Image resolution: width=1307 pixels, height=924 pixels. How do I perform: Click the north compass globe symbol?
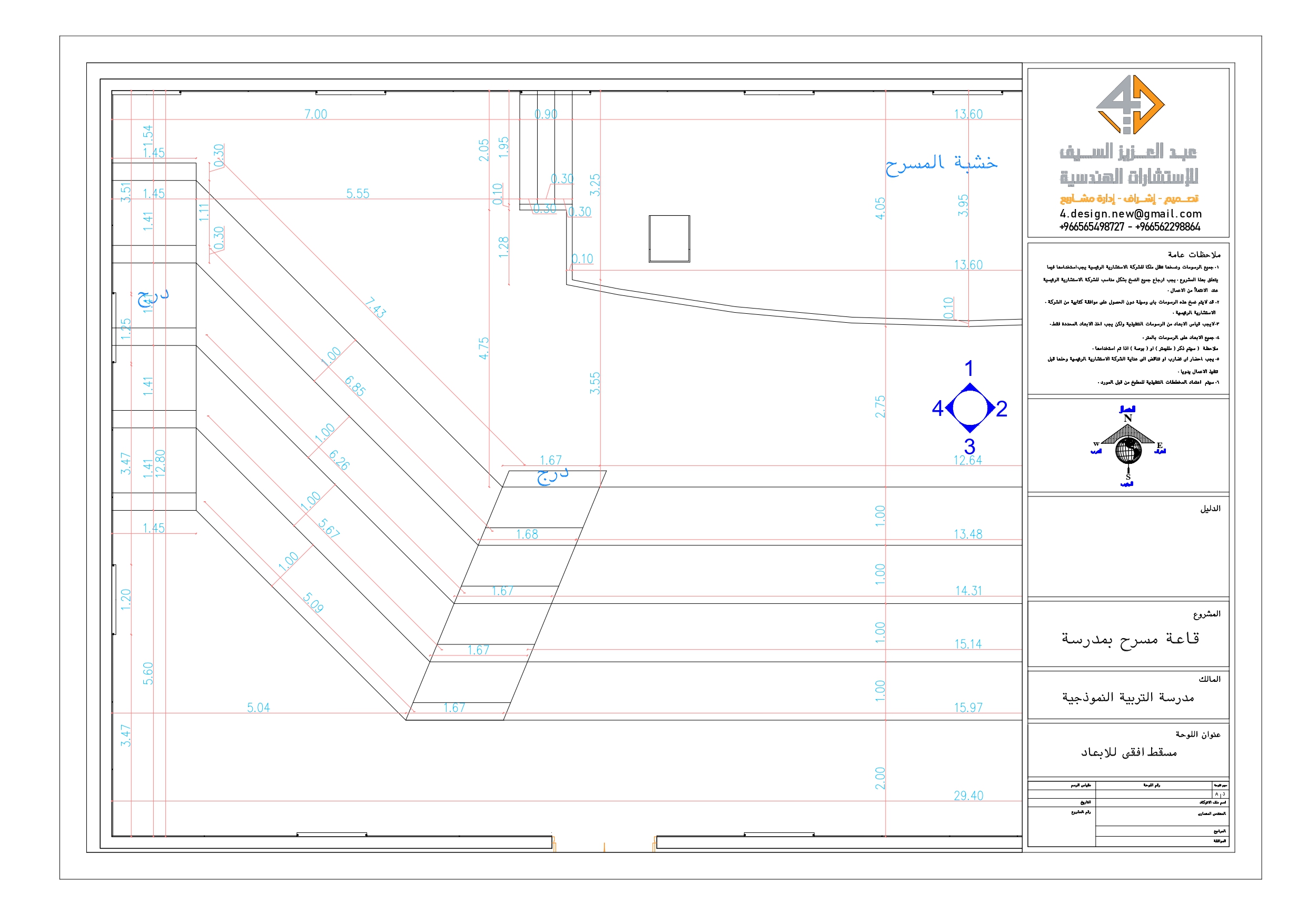tap(1128, 451)
